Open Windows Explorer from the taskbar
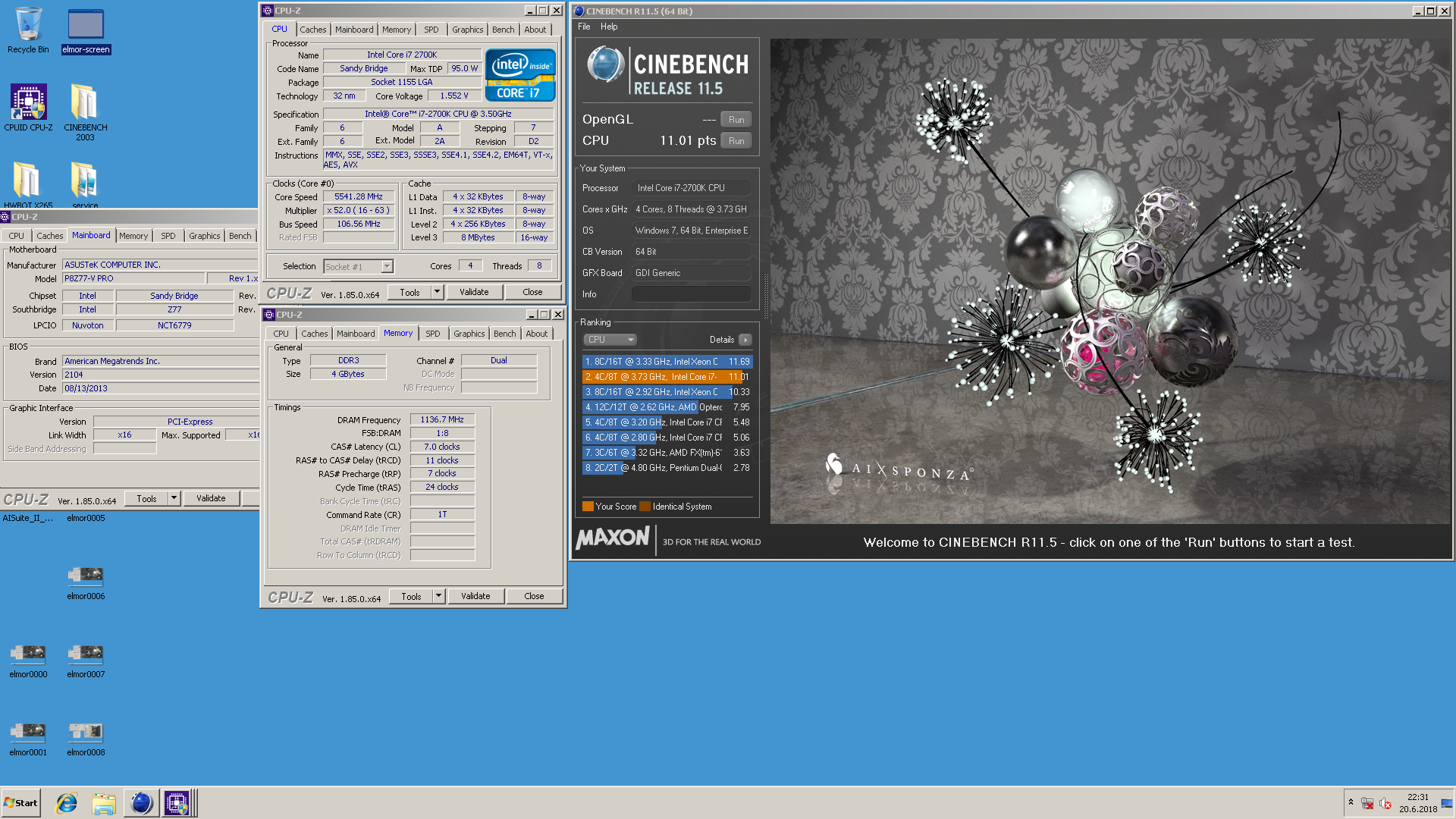The height and width of the screenshot is (819, 1456). tap(103, 803)
